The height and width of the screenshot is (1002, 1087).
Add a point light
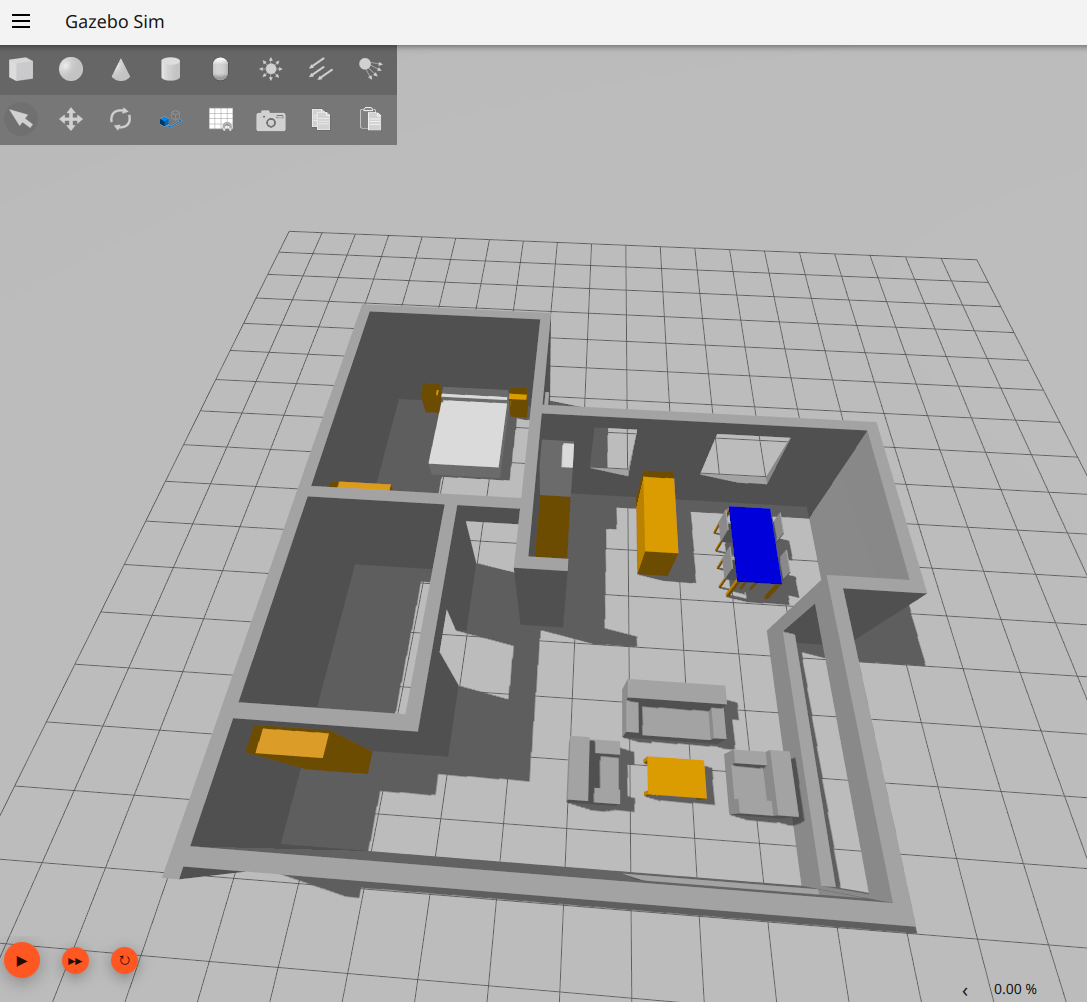[x=270, y=69]
